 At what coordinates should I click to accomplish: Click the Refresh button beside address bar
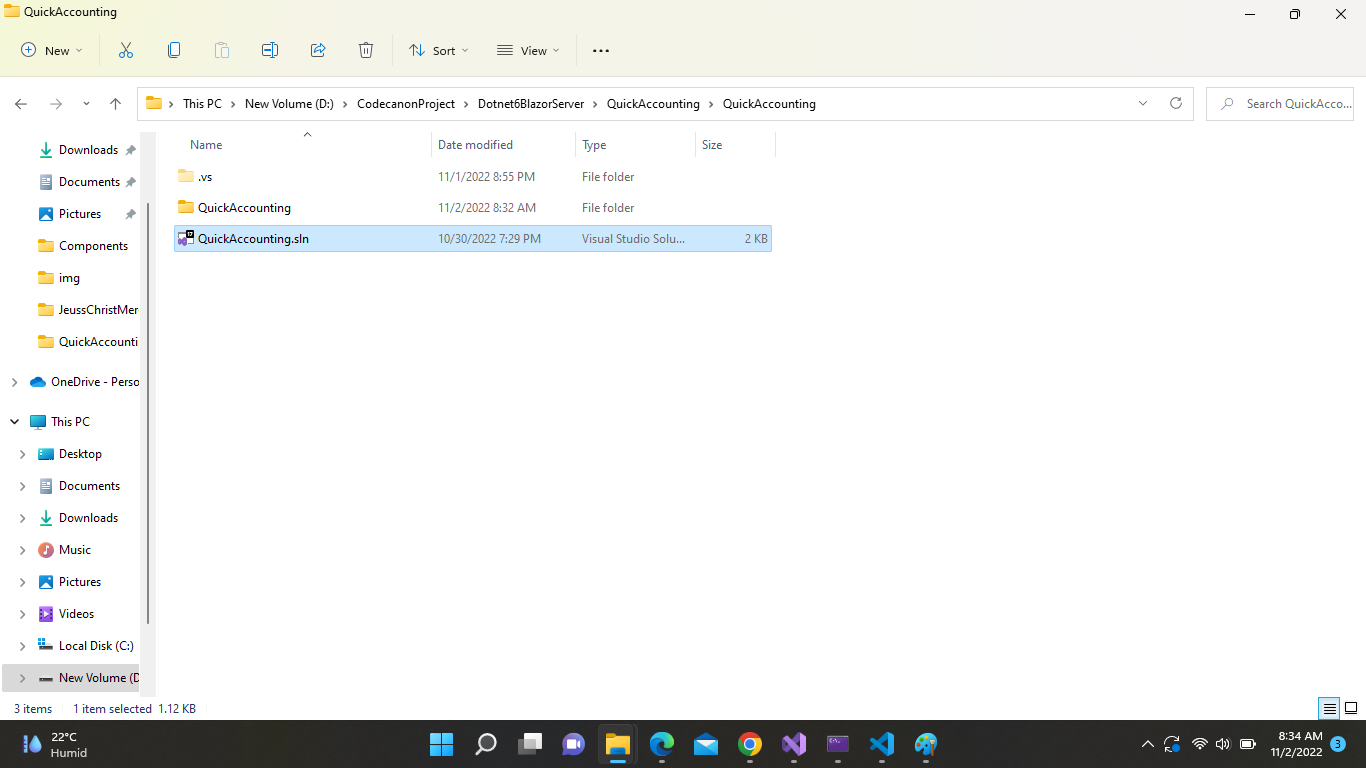tap(1176, 103)
